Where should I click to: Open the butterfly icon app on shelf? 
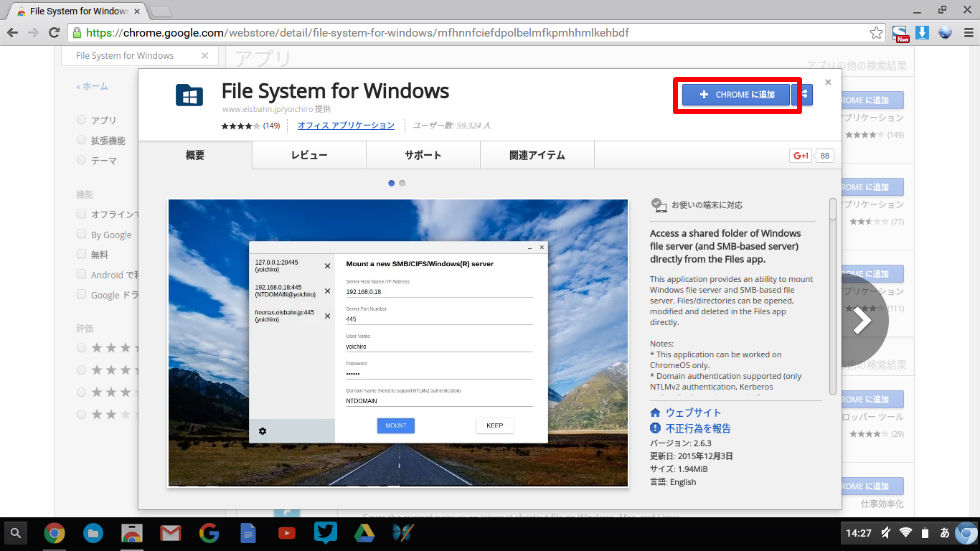click(403, 533)
